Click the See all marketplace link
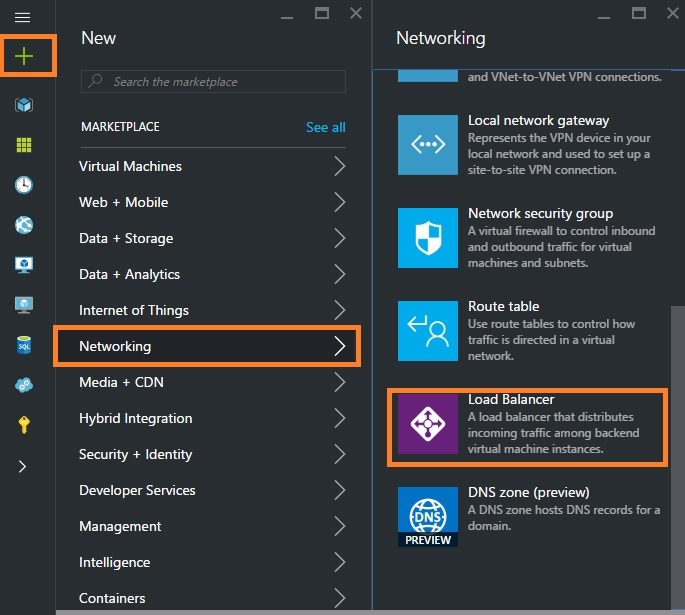This screenshot has width=685, height=615. click(x=325, y=127)
